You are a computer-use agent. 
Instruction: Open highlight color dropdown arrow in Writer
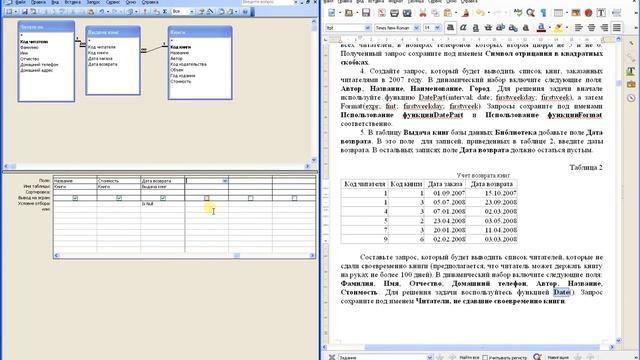pyautogui.click(x=567, y=28)
